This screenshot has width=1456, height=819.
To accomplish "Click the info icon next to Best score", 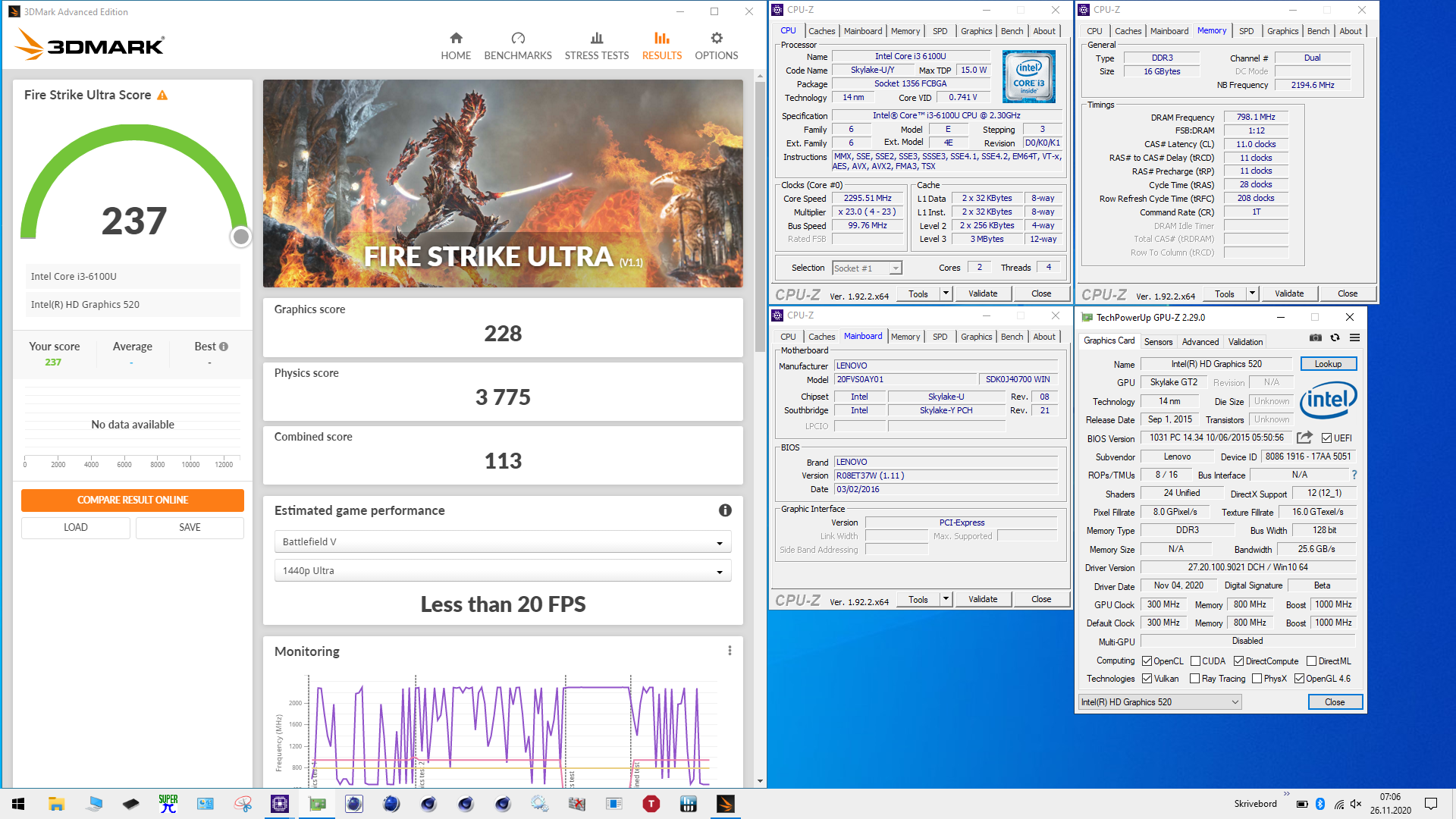I will point(224,347).
